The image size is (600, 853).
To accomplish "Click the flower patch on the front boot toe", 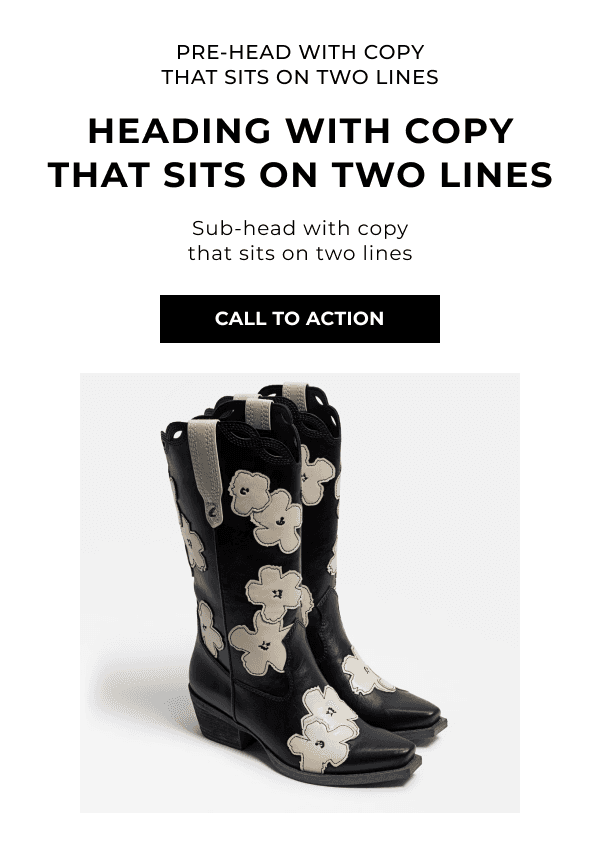I will coord(324,728).
